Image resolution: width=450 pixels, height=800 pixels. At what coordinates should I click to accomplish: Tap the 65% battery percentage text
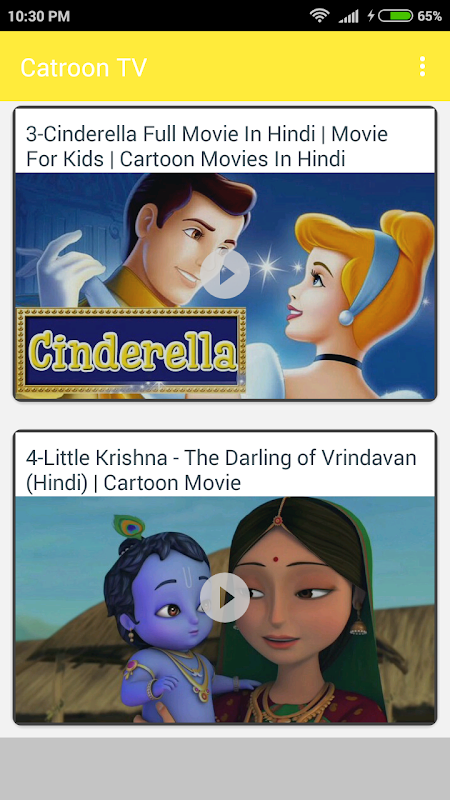tap(430, 16)
